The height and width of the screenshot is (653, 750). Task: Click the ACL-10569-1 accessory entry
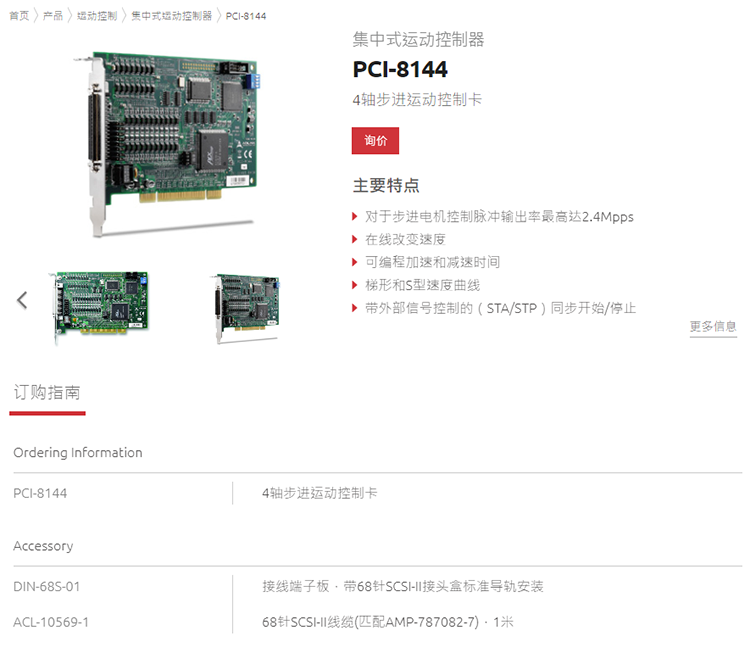point(51,622)
